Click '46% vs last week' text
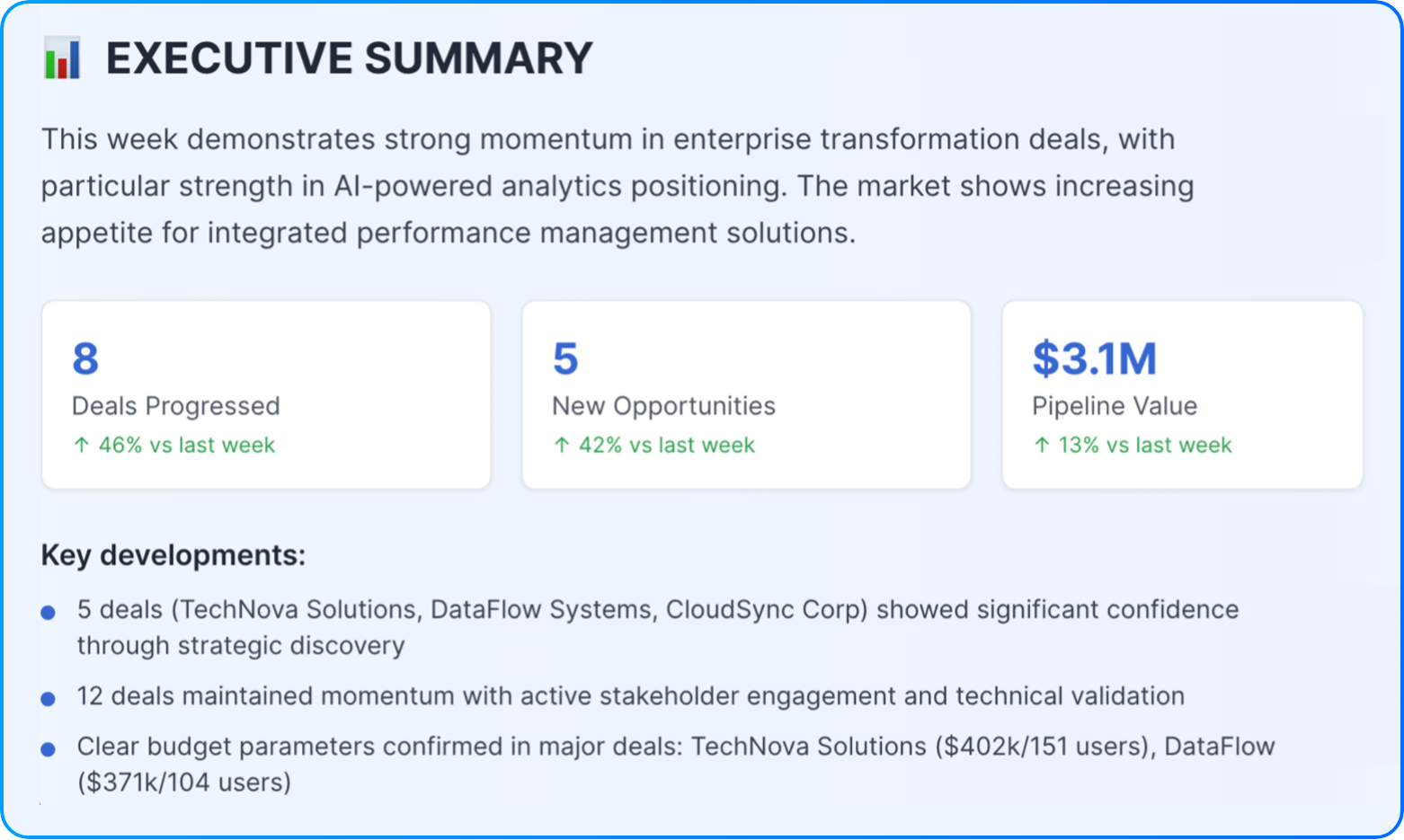The width and height of the screenshot is (1404, 840). pos(186,445)
